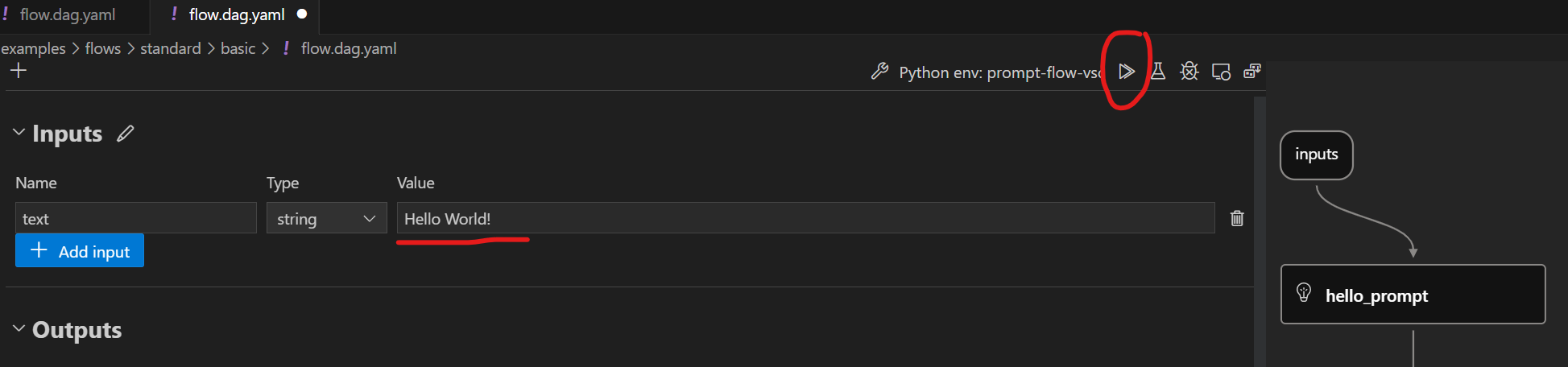
Task: Run the flow with the play icon
Action: tap(1126, 72)
